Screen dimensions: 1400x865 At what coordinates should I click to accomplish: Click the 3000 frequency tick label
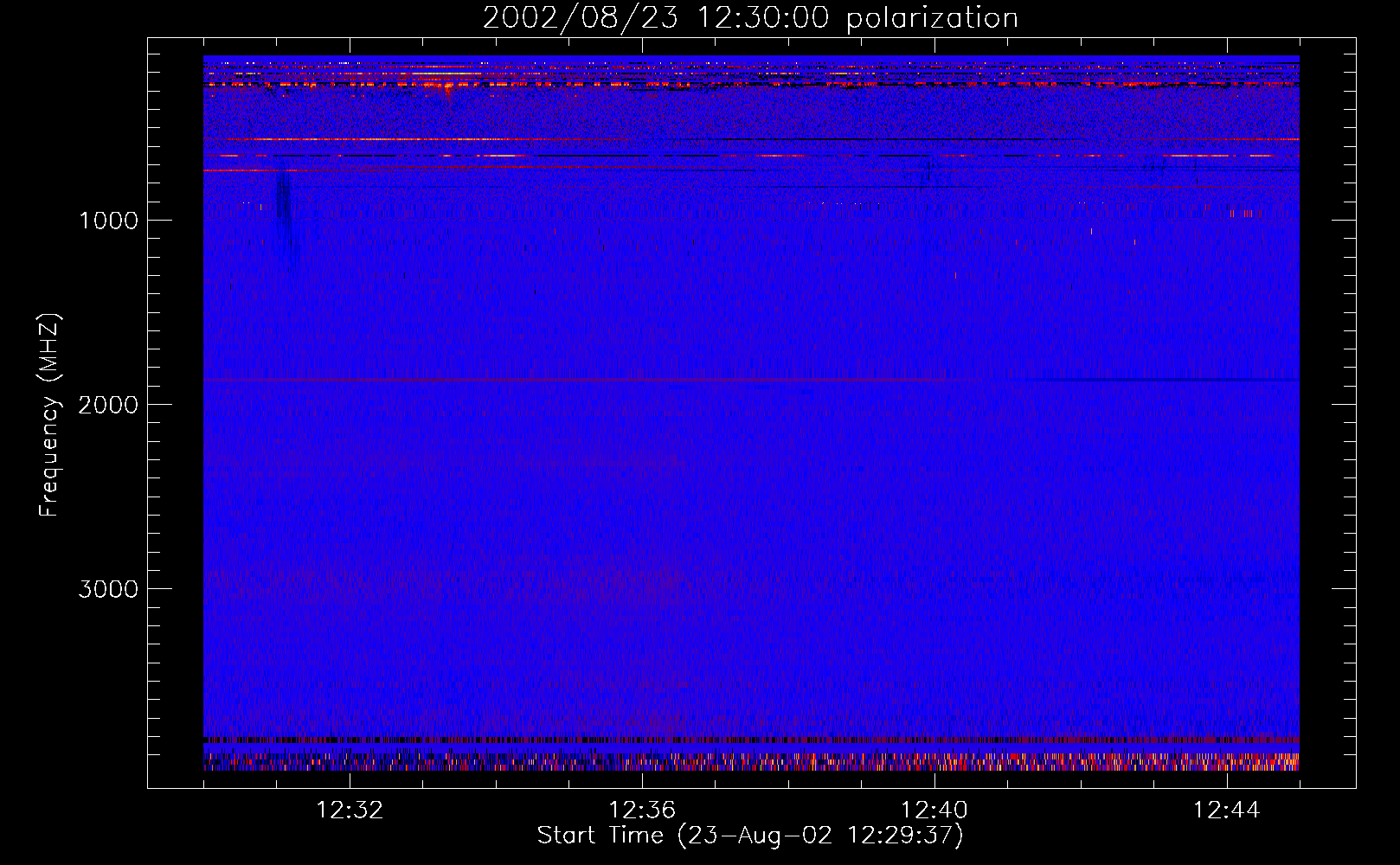click(108, 589)
